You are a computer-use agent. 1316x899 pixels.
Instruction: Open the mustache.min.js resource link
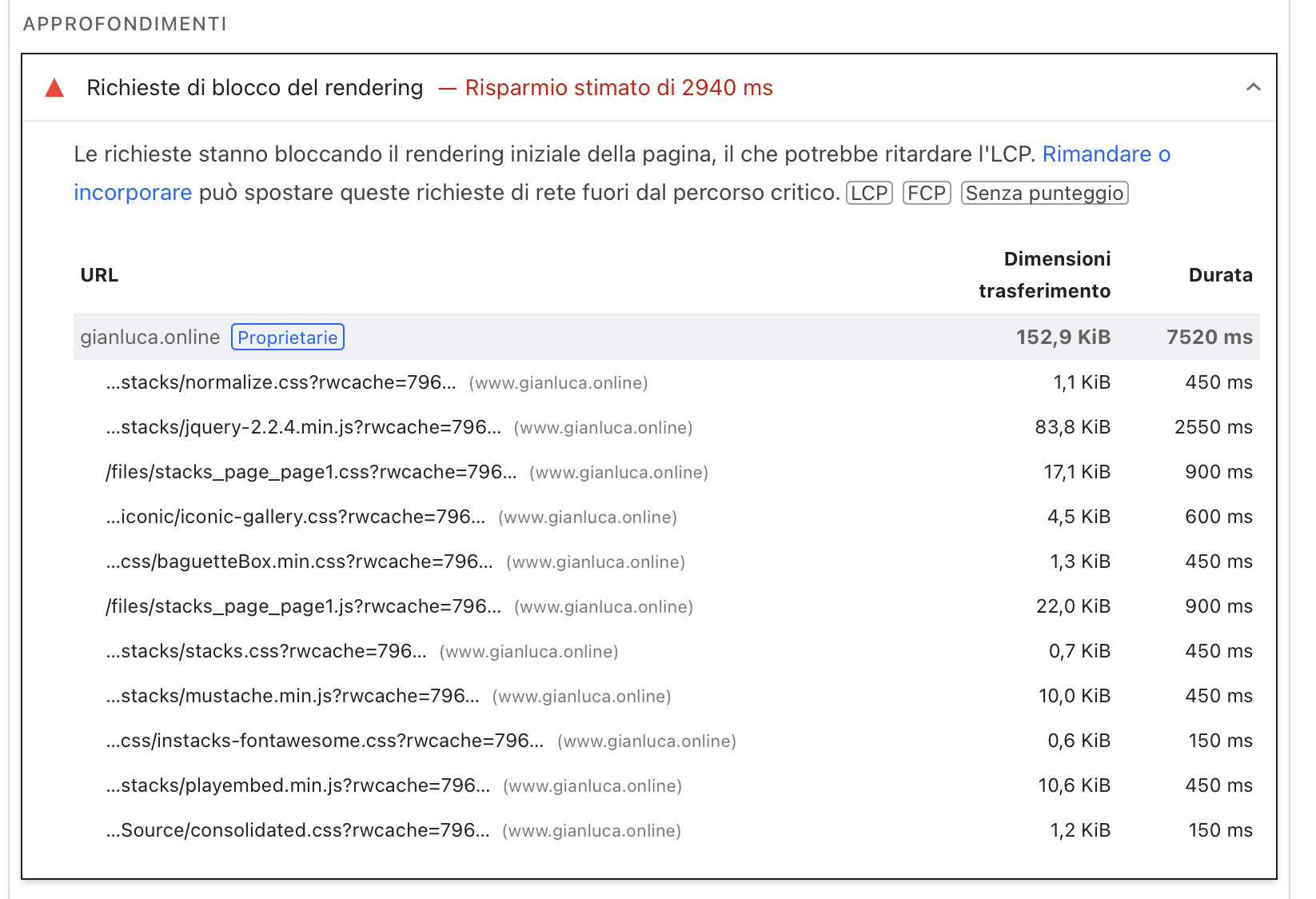pos(292,697)
